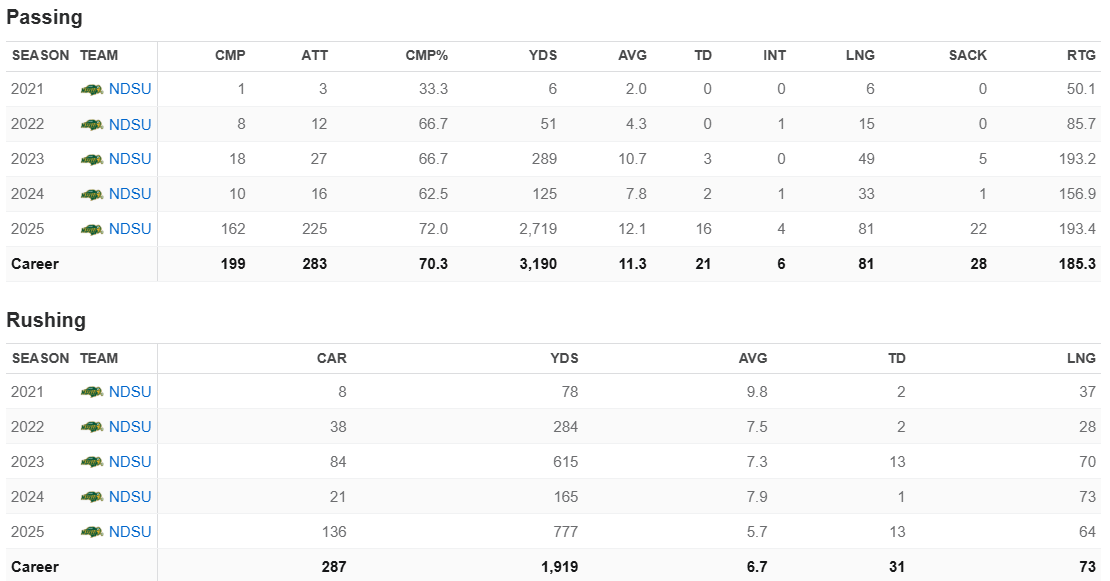Click the NDSU logo in 2022 rushing row
Screen dimensions: 1110x581
[x=92, y=427]
